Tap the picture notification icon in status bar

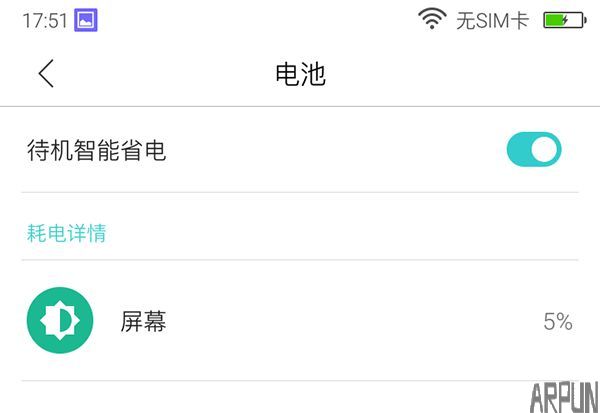tap(86, 20)
